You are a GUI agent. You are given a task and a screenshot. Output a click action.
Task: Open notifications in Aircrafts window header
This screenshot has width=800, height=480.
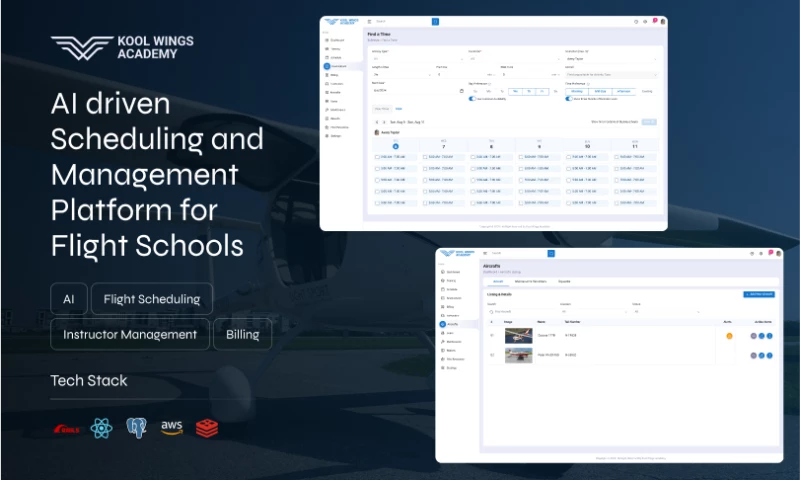pyautogui.click(x=771, y=252)
